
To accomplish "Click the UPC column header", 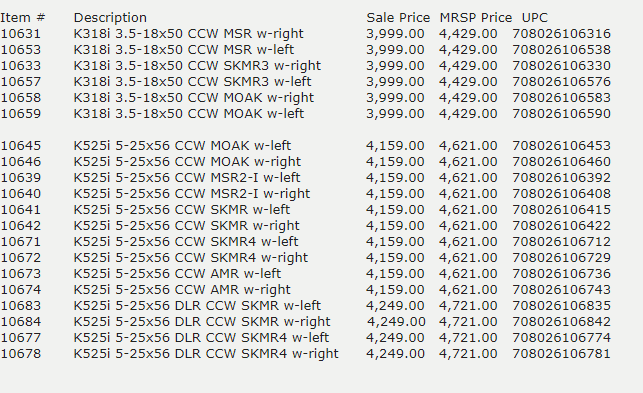I will (535, 18).
